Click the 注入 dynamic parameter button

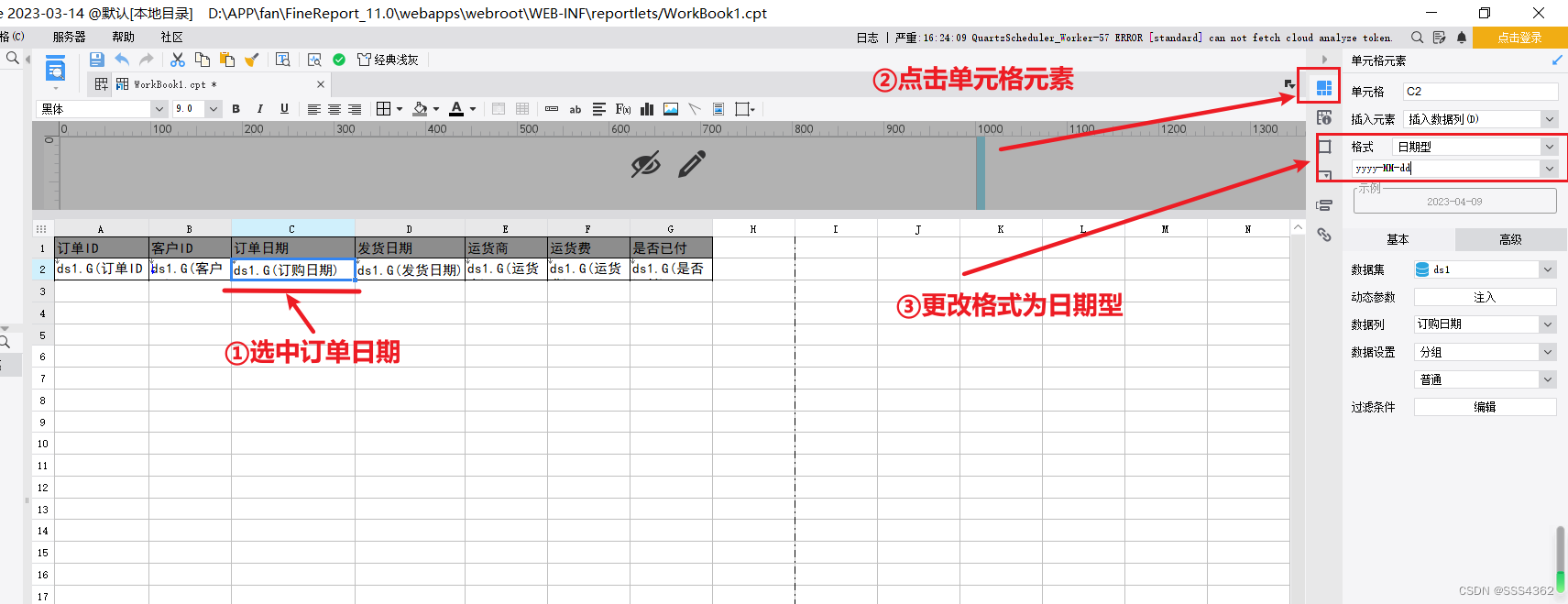click(1485, 297)
